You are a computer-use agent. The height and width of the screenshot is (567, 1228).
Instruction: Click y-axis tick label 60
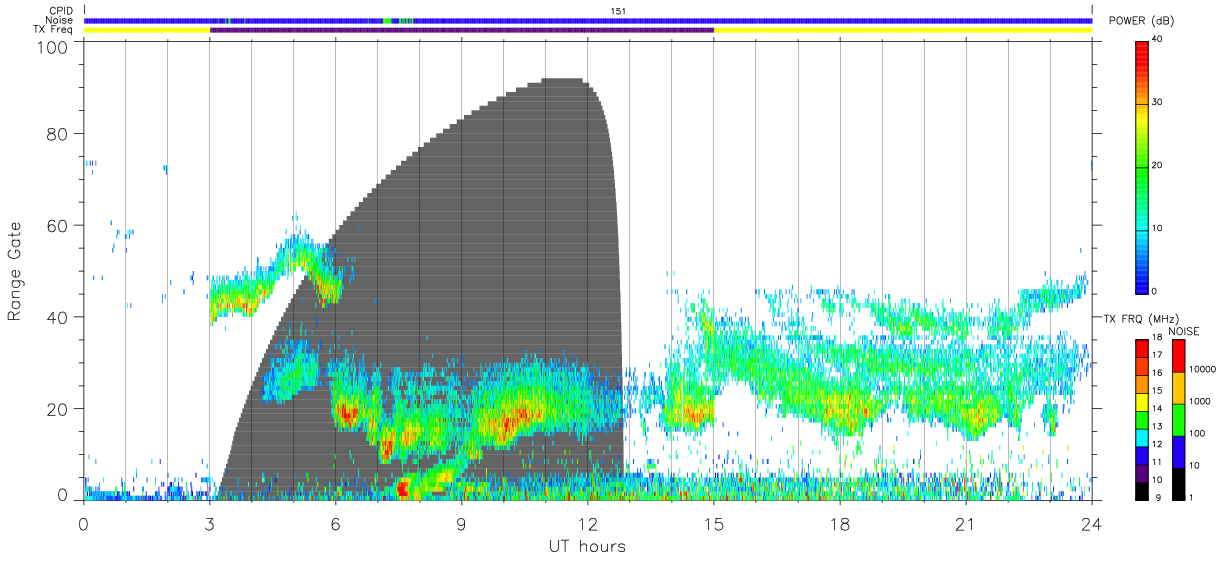click(x=57, y=225)
